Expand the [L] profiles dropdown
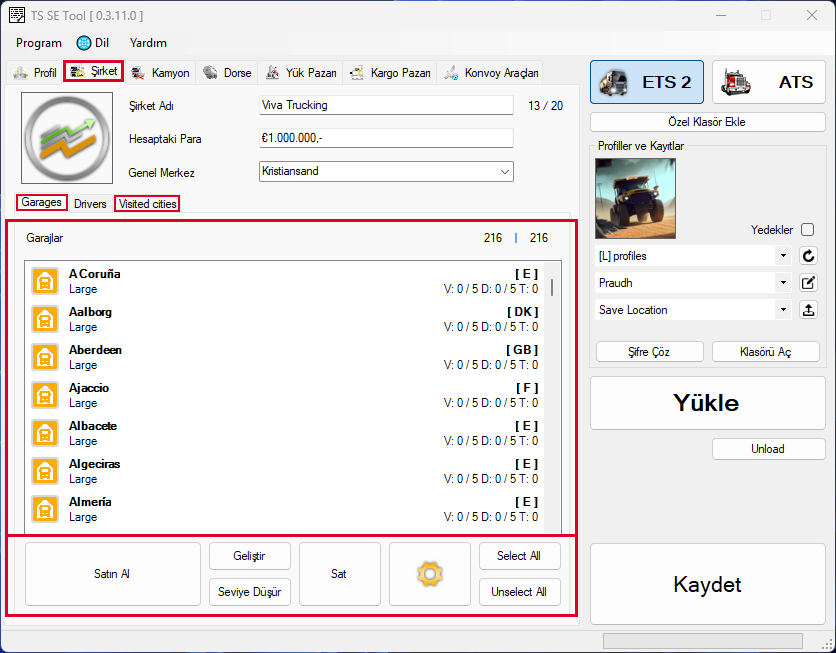Image resolution: width=836 pixels, height=653 pixels. pyautogui.click(x=691, y=256)
